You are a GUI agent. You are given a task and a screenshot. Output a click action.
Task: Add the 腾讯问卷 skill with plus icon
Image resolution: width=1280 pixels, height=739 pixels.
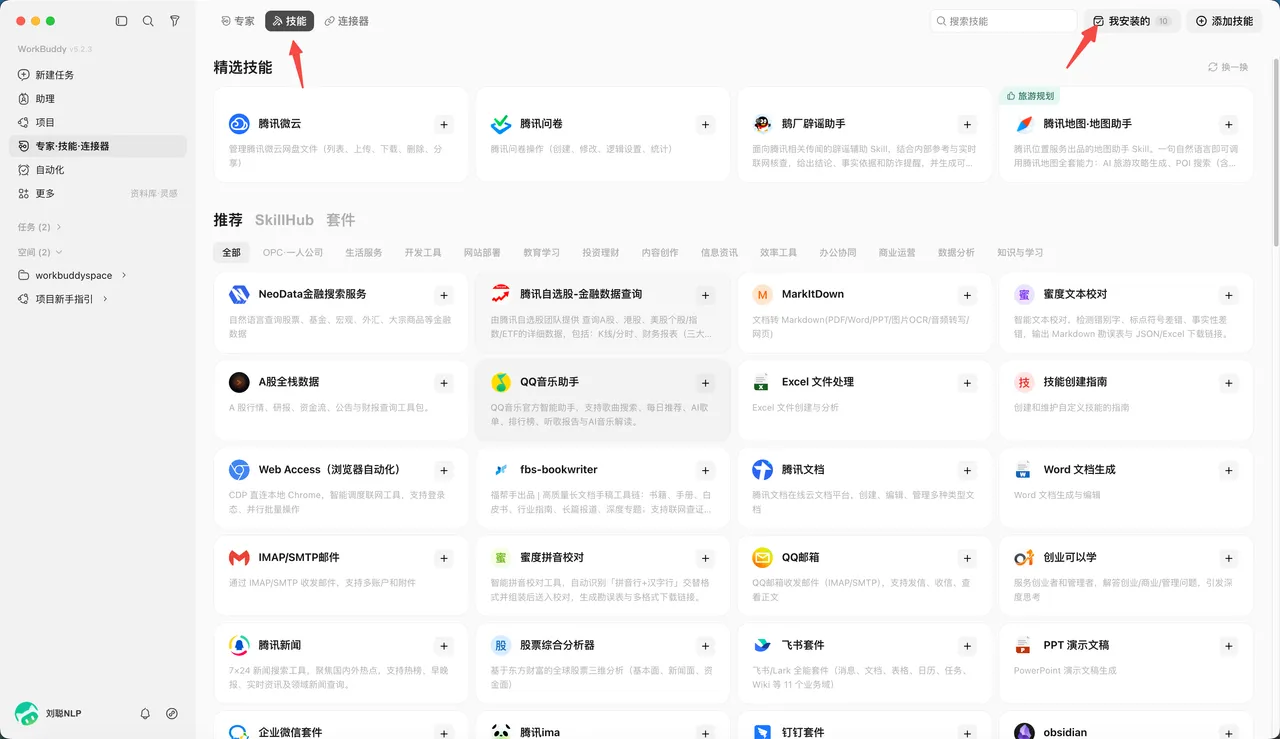click(706, 125)
